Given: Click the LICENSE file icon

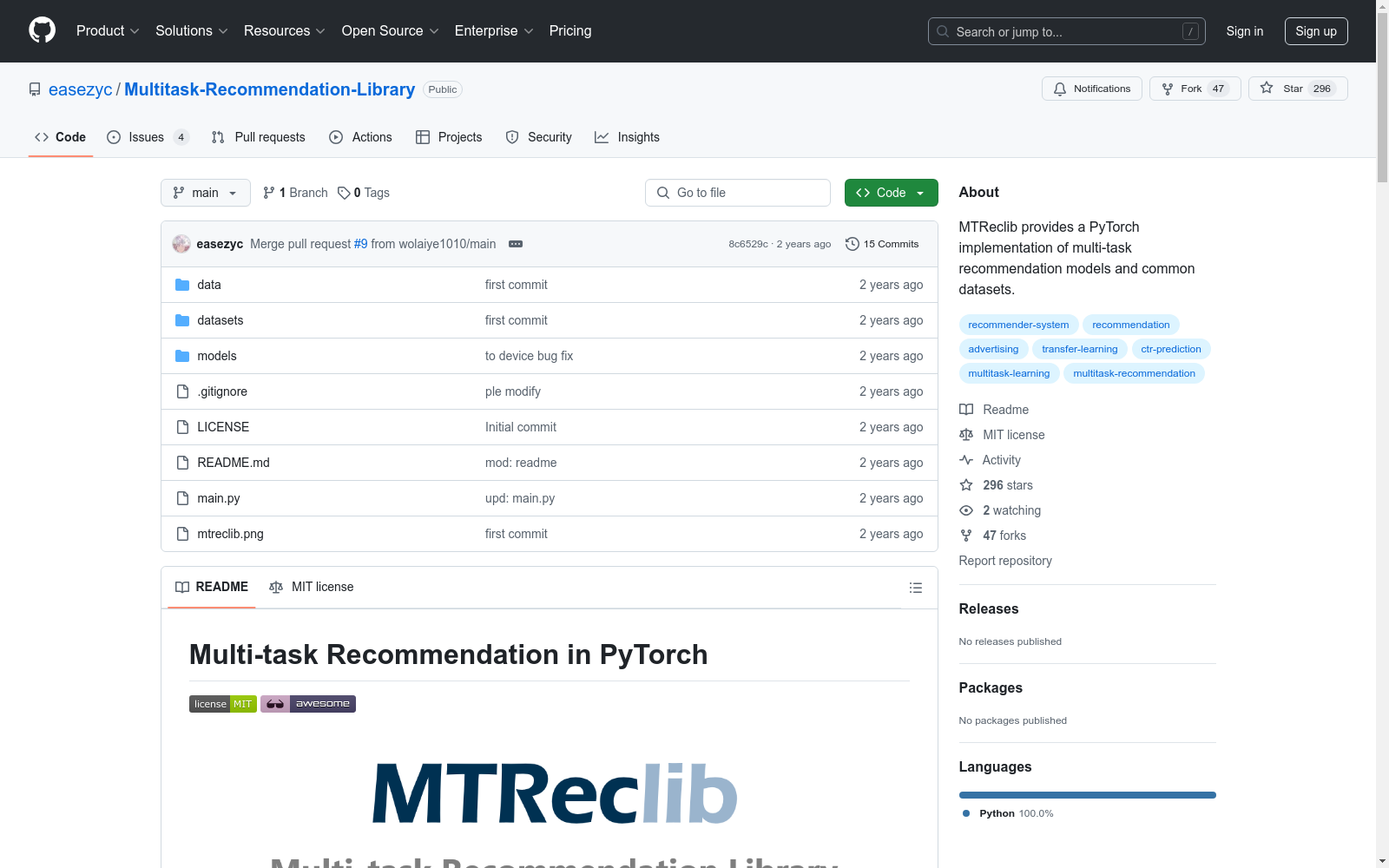Looking at the screenshot, I should (x=182, y=427).
